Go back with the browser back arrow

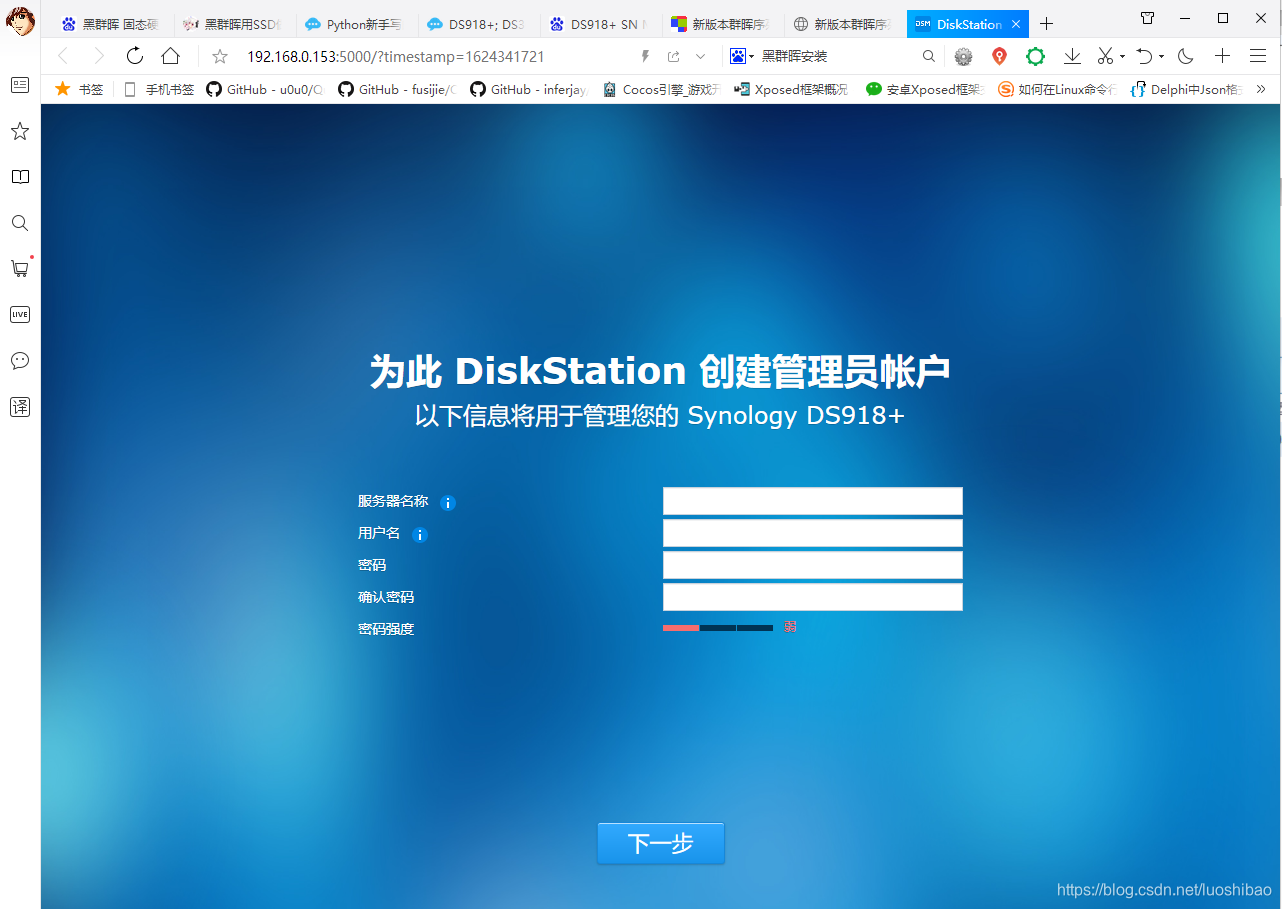(x=63, y=56)
